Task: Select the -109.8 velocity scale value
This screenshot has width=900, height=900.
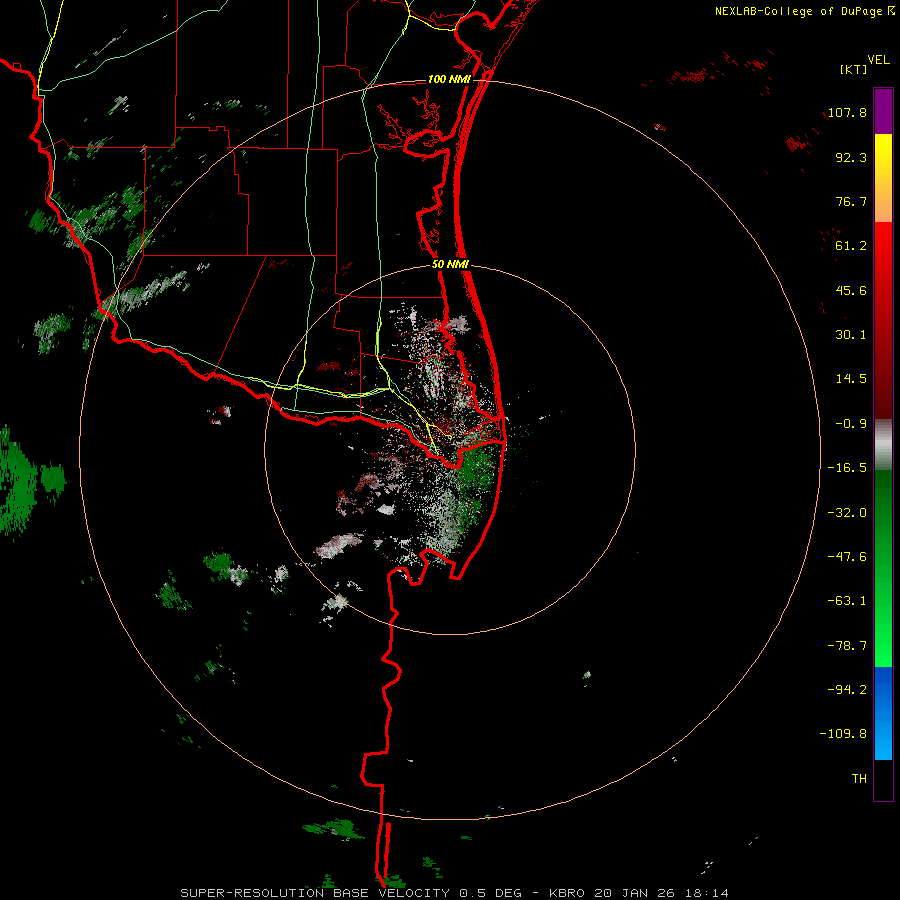Action: (843, 734)
